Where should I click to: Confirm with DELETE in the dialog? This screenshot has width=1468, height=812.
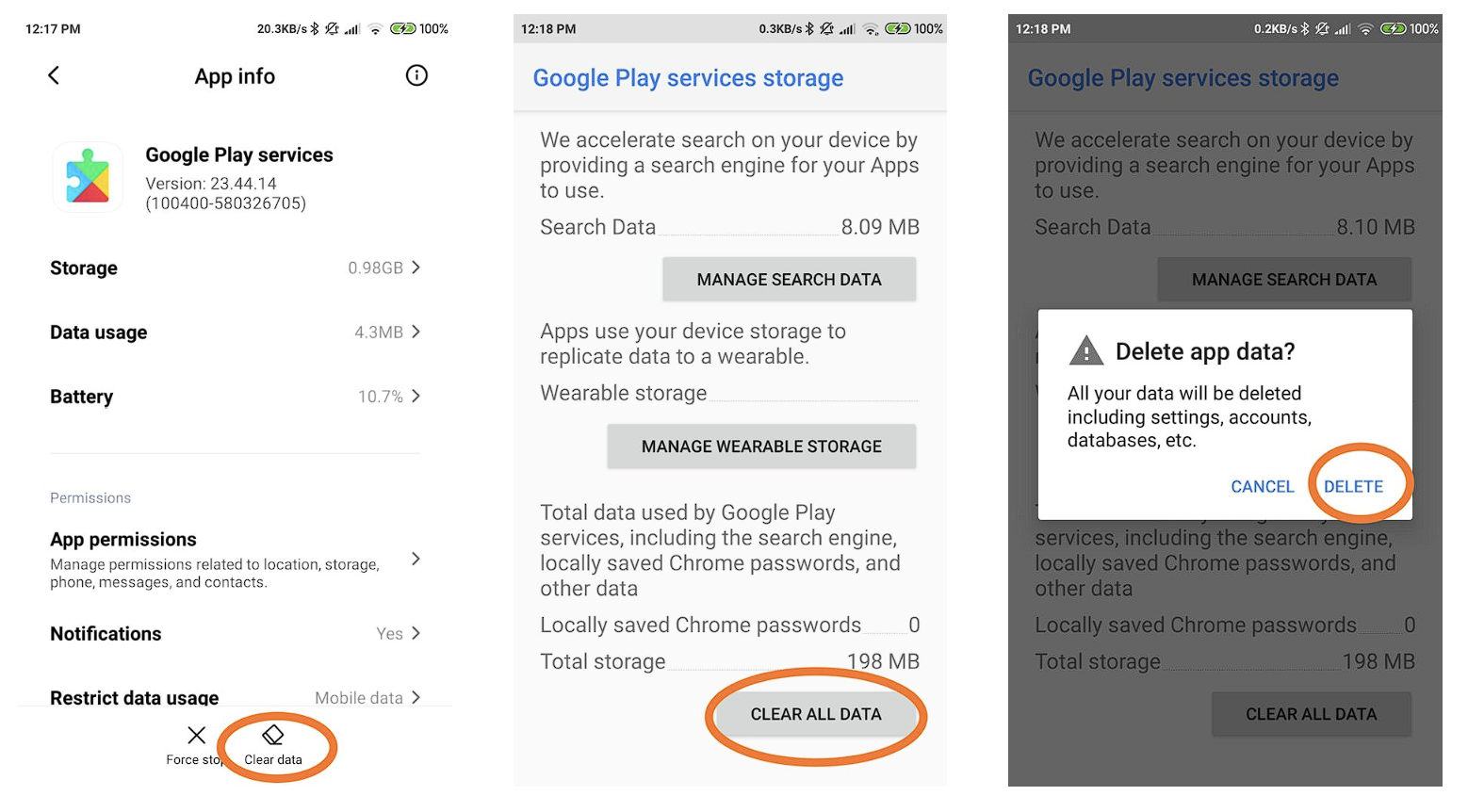pos(1353,487)
